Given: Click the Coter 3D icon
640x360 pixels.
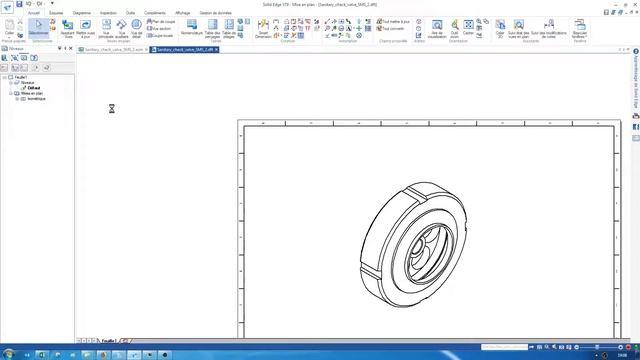Looking at the screenshot, I should [500, 29].
